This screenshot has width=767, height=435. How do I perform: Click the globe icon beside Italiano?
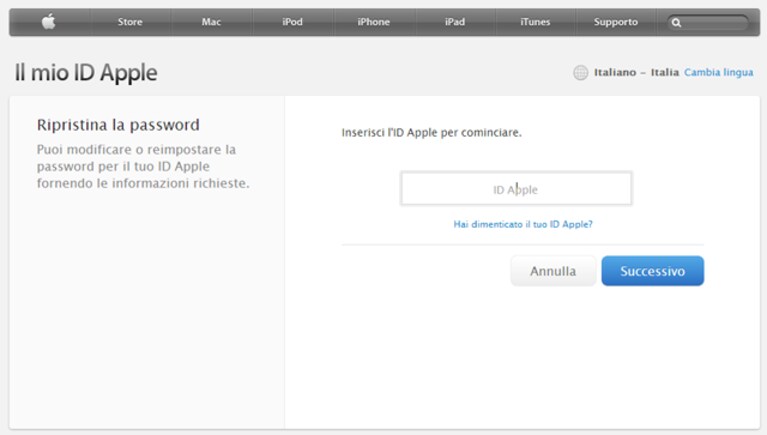click(580, 72)
